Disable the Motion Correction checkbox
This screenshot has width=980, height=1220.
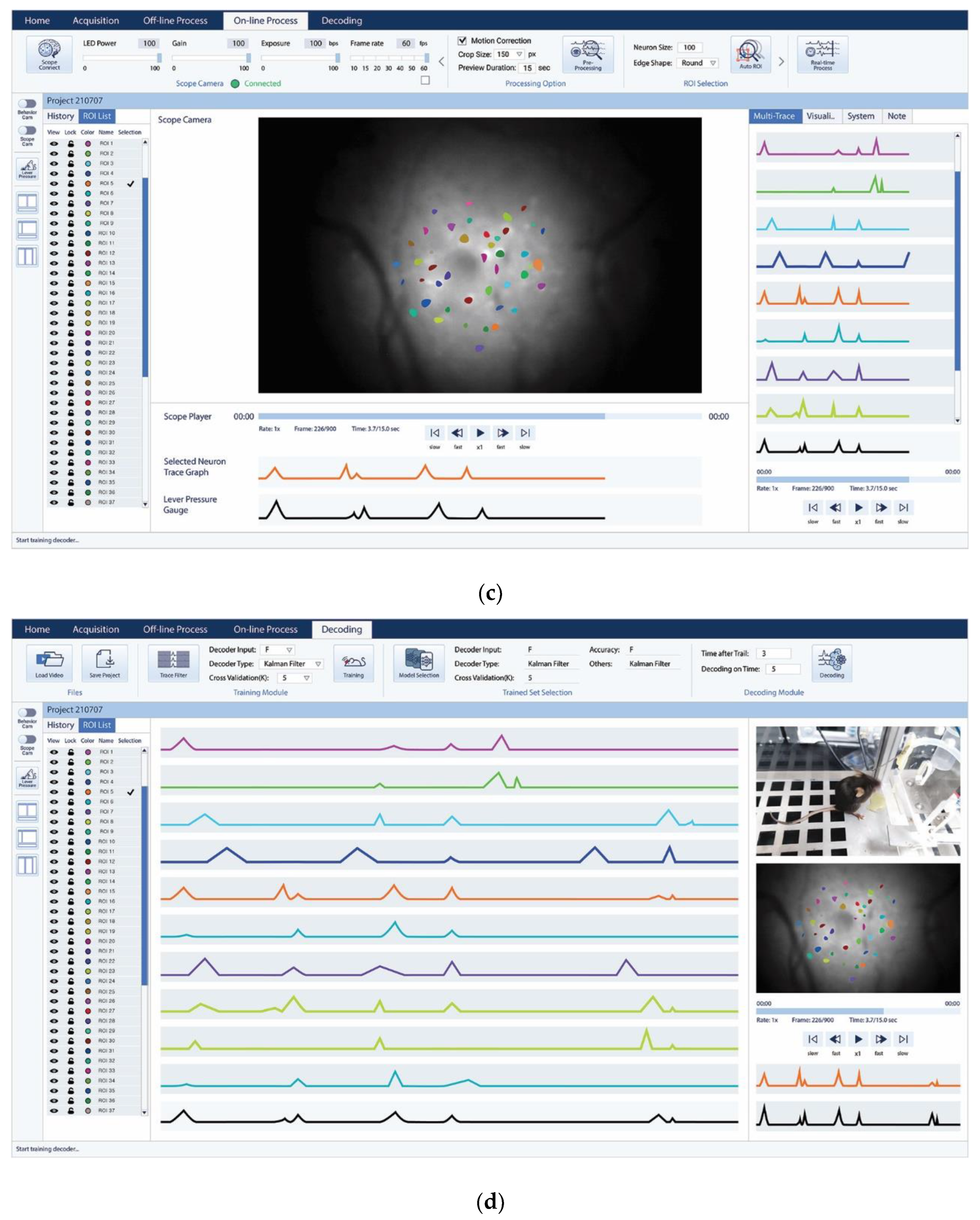[462, 41]
